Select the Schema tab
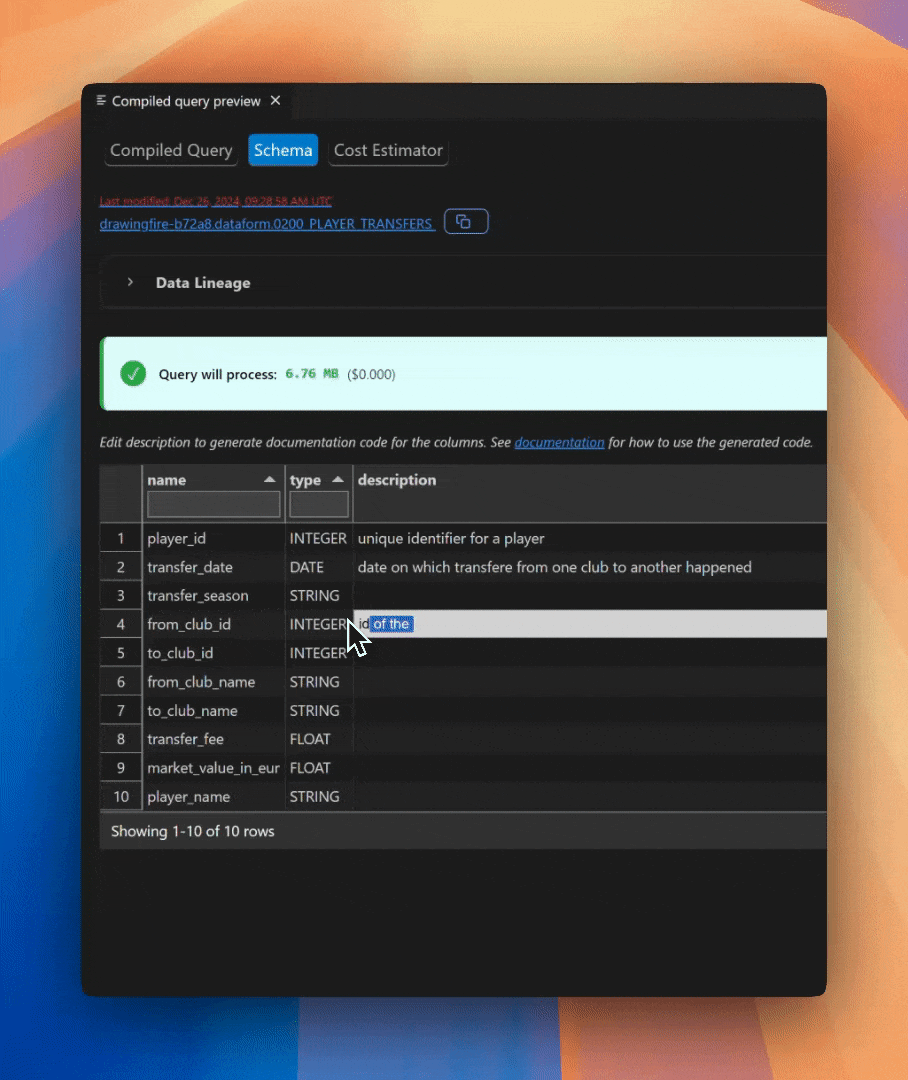This screenshot has width=908, height=1080. pos(282,150)
